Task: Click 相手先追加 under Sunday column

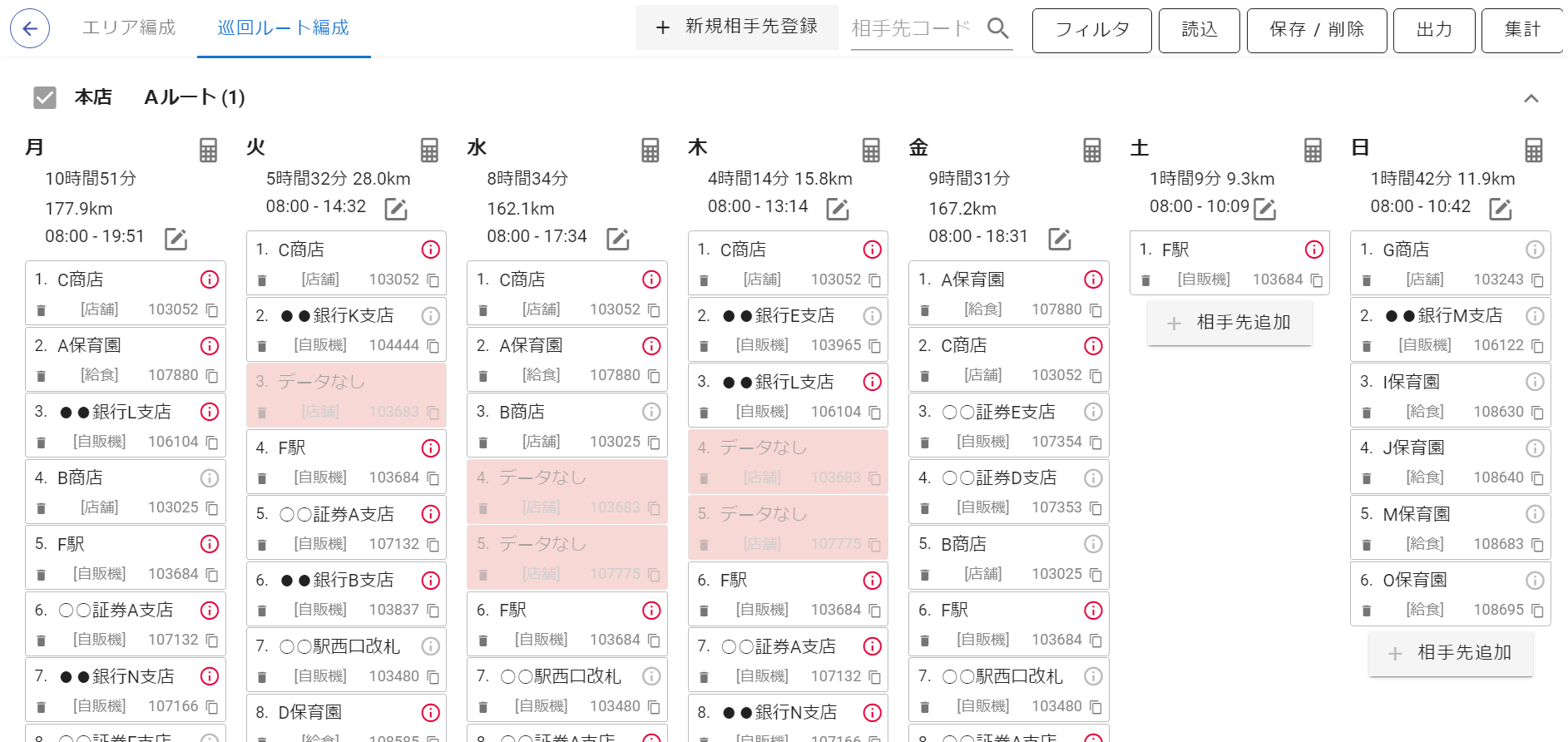Action: click(x=1451, y=653)
